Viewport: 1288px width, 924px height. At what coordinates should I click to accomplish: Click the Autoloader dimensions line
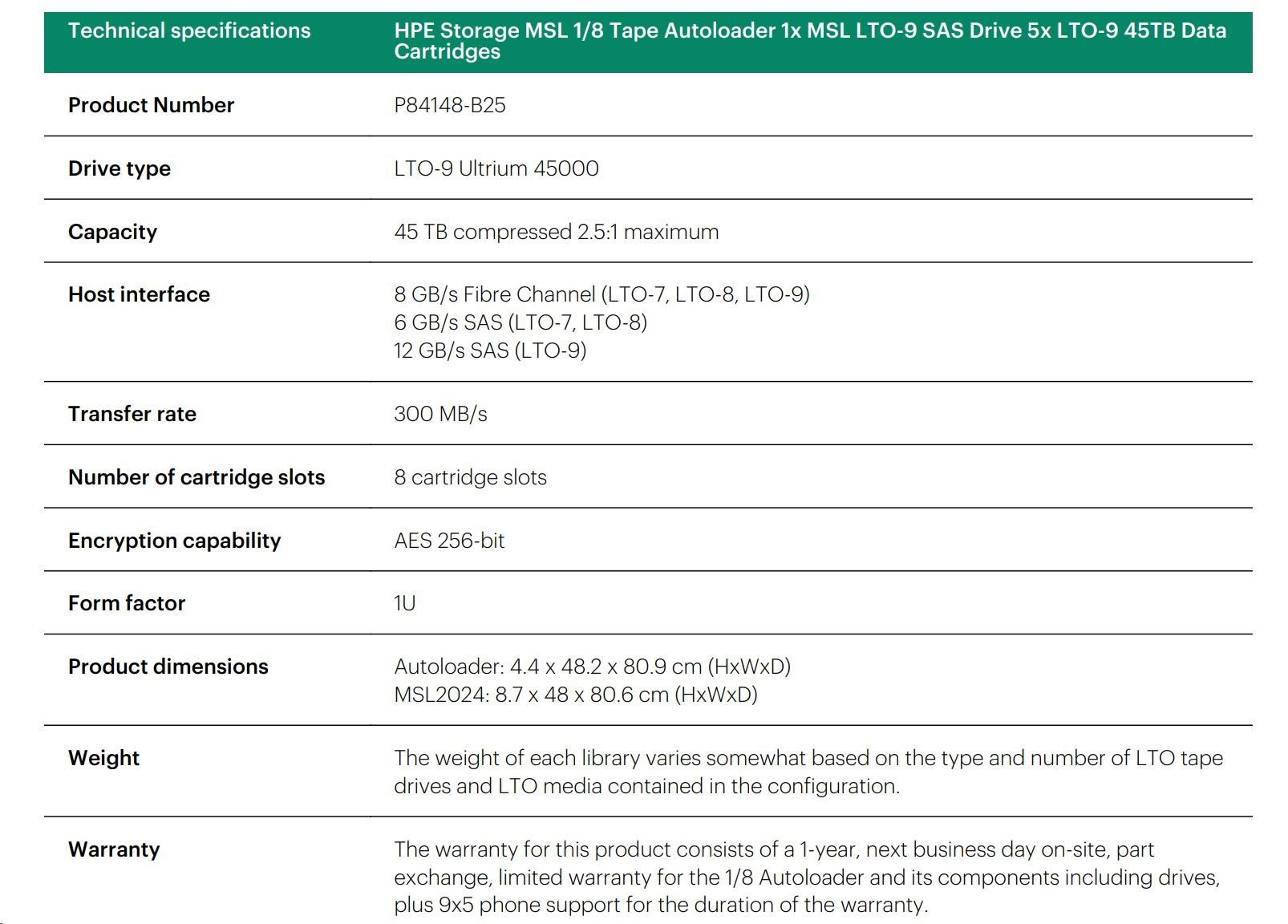[592, 667]
